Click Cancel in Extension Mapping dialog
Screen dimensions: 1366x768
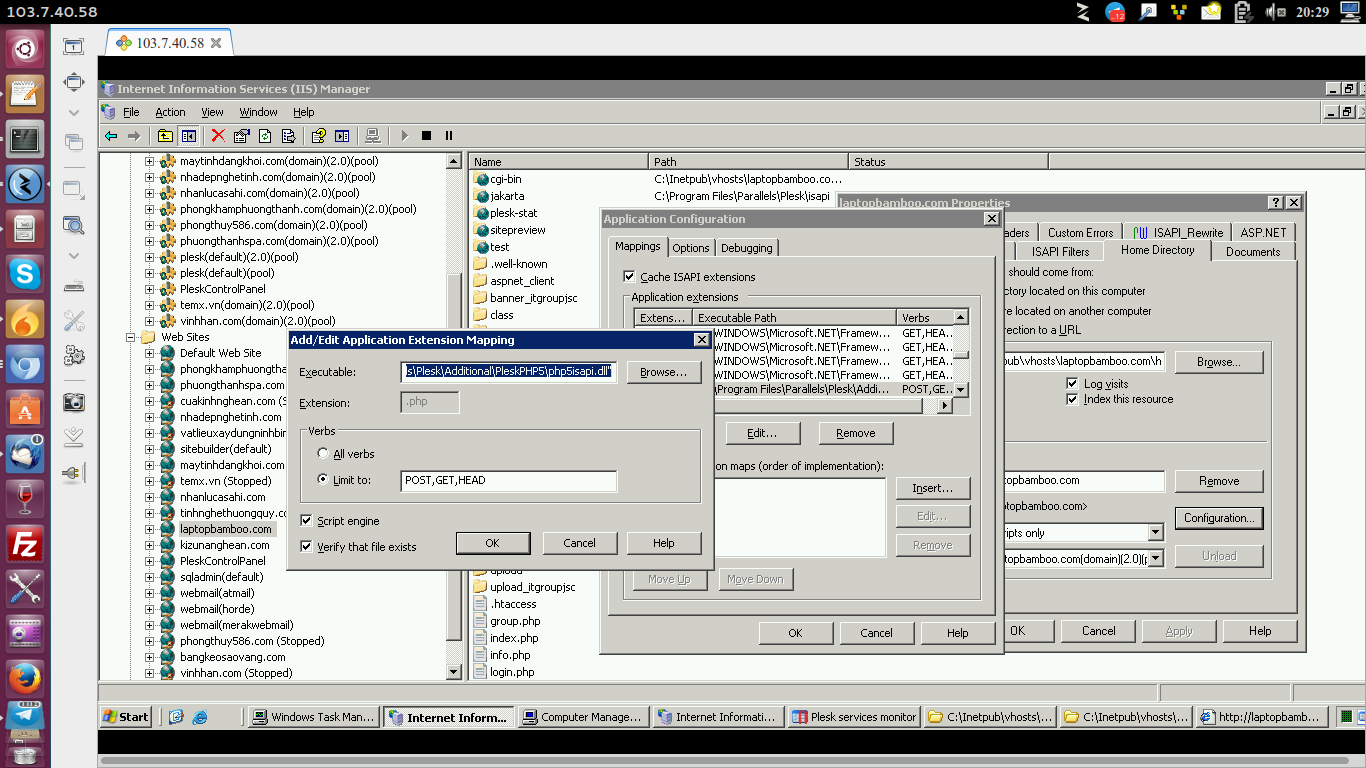[x=579, y=543]
